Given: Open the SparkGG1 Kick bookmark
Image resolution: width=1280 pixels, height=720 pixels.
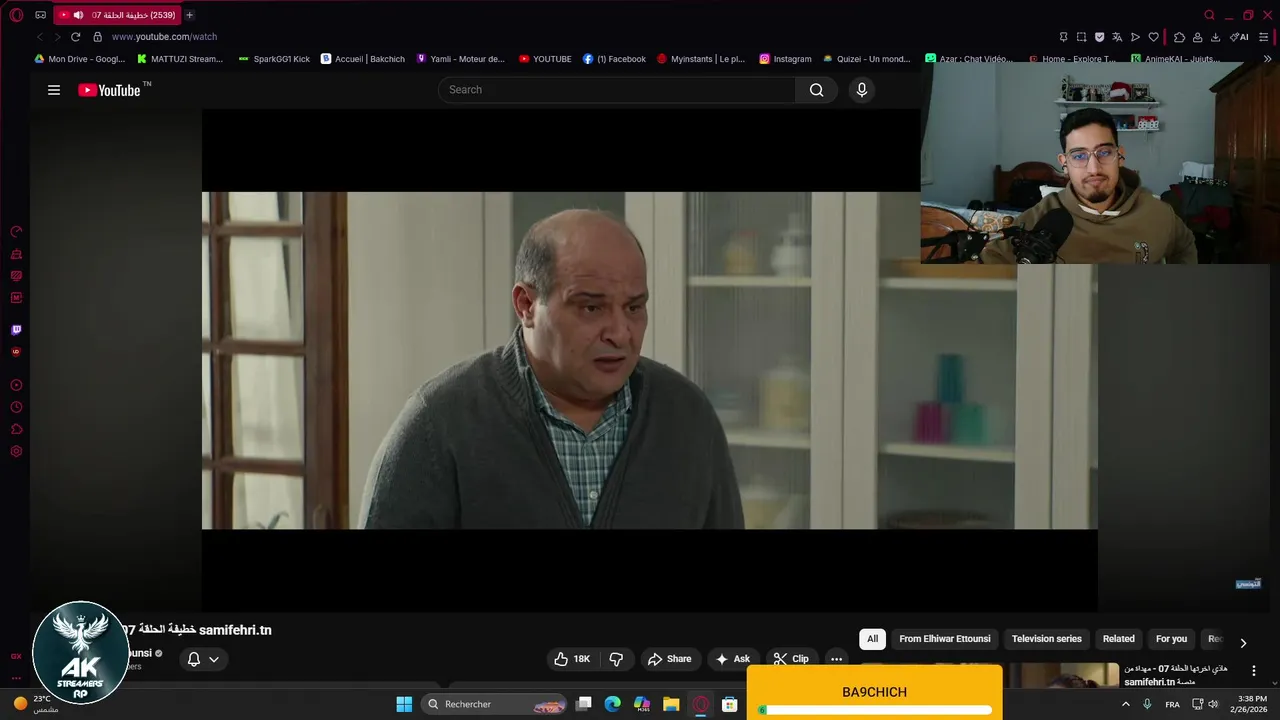Looking at the screenshot, I should click(274, 59).
